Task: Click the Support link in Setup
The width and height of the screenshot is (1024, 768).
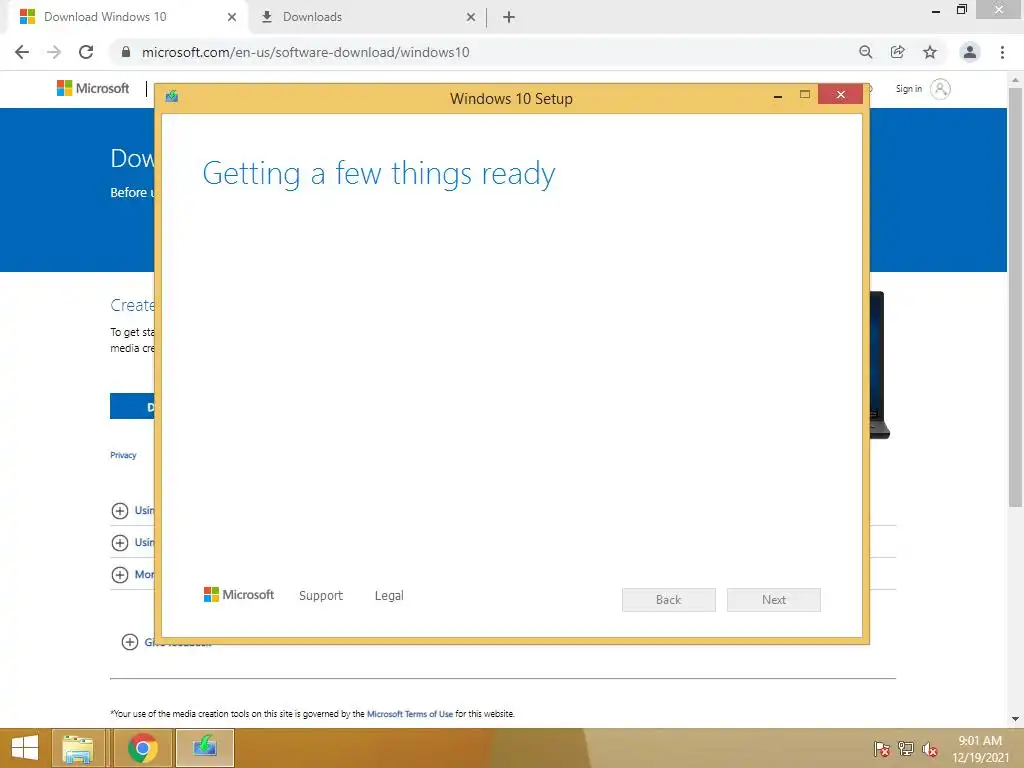Action: pyautogui.click(x=321, y=596)
